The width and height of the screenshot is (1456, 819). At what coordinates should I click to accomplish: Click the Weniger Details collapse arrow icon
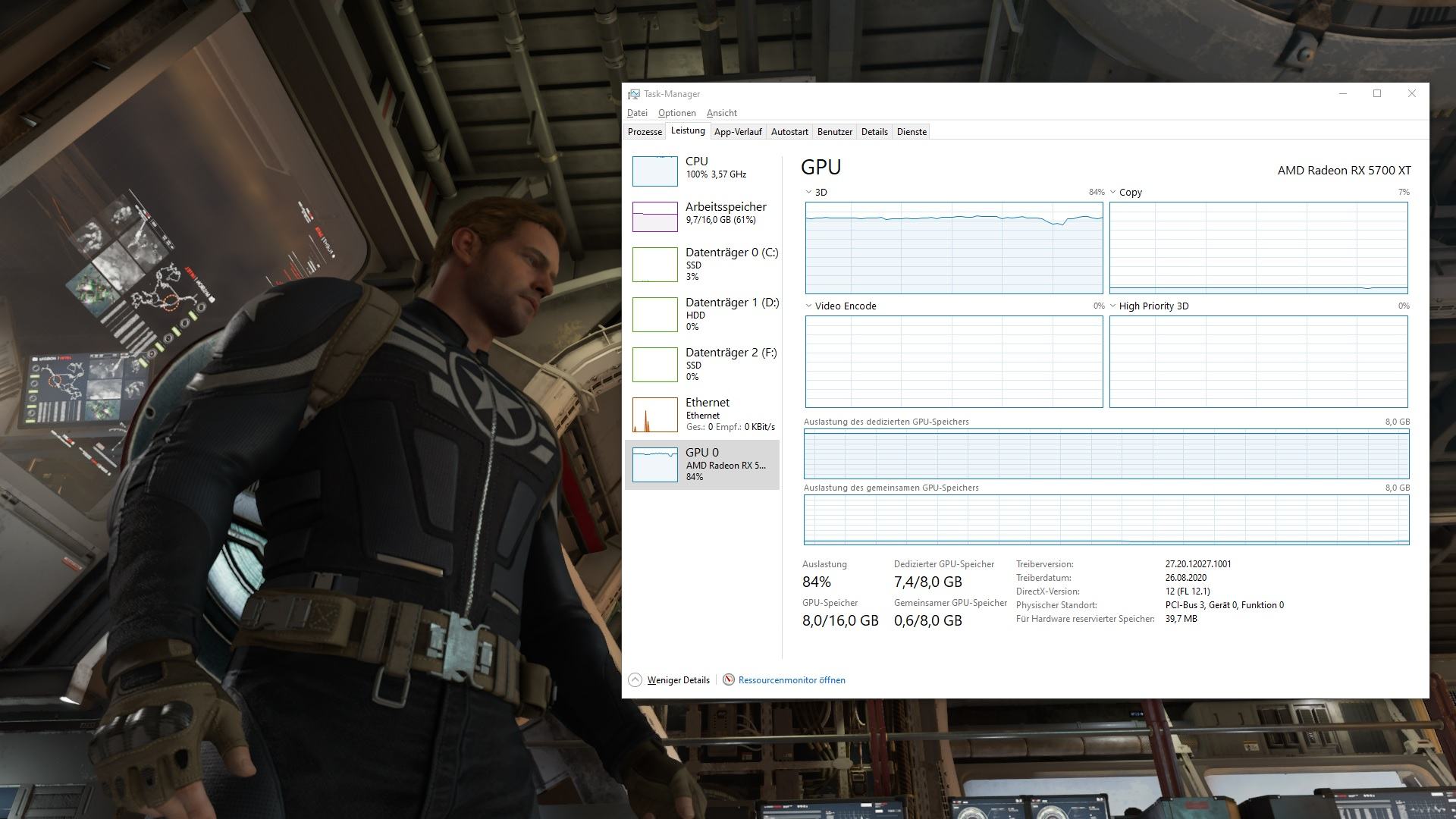point(635,680)
